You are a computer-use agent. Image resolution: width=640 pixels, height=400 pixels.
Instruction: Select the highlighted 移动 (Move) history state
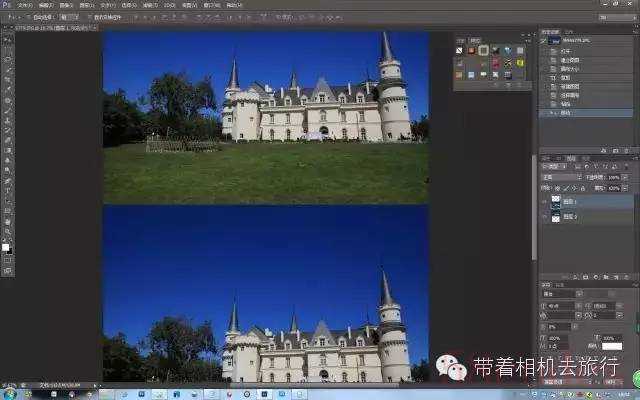tap(586, 113)
